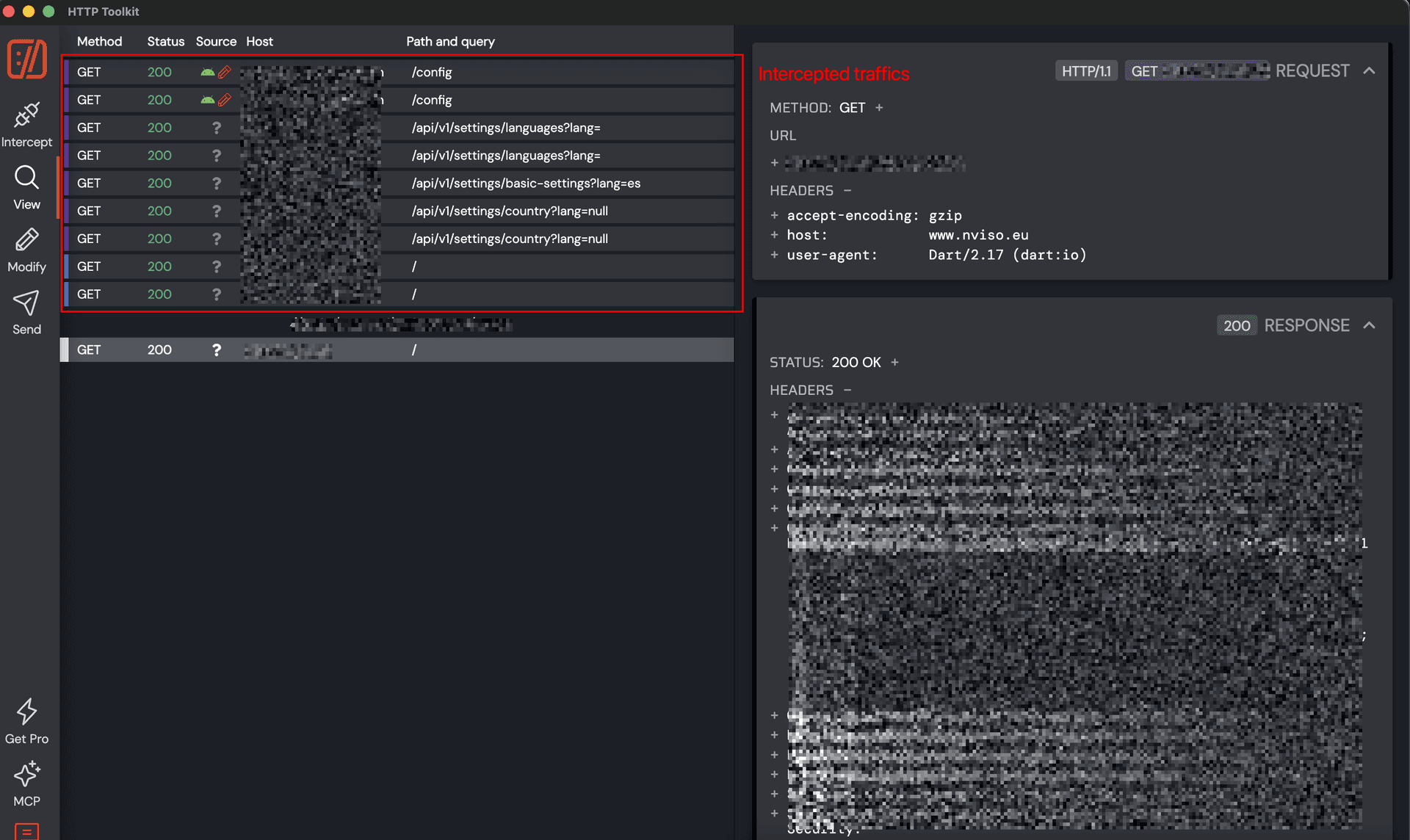Viewport: 1410px width, 840px height.
Task: Collapse the response HEADERS section
Action: tap(847, 390)
